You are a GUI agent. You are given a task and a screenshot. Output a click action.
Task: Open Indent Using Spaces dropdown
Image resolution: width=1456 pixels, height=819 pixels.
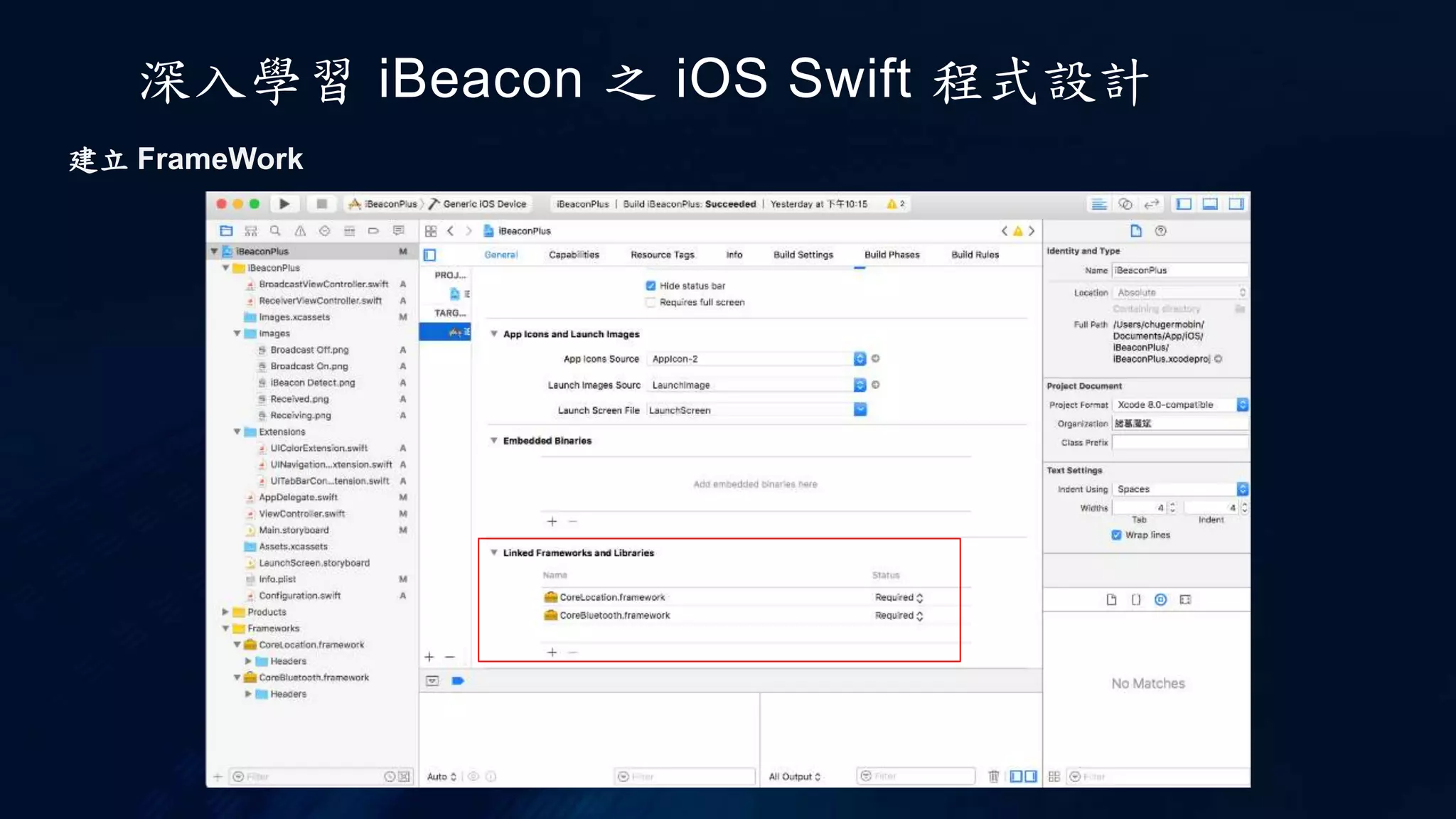click(1180, 489)
